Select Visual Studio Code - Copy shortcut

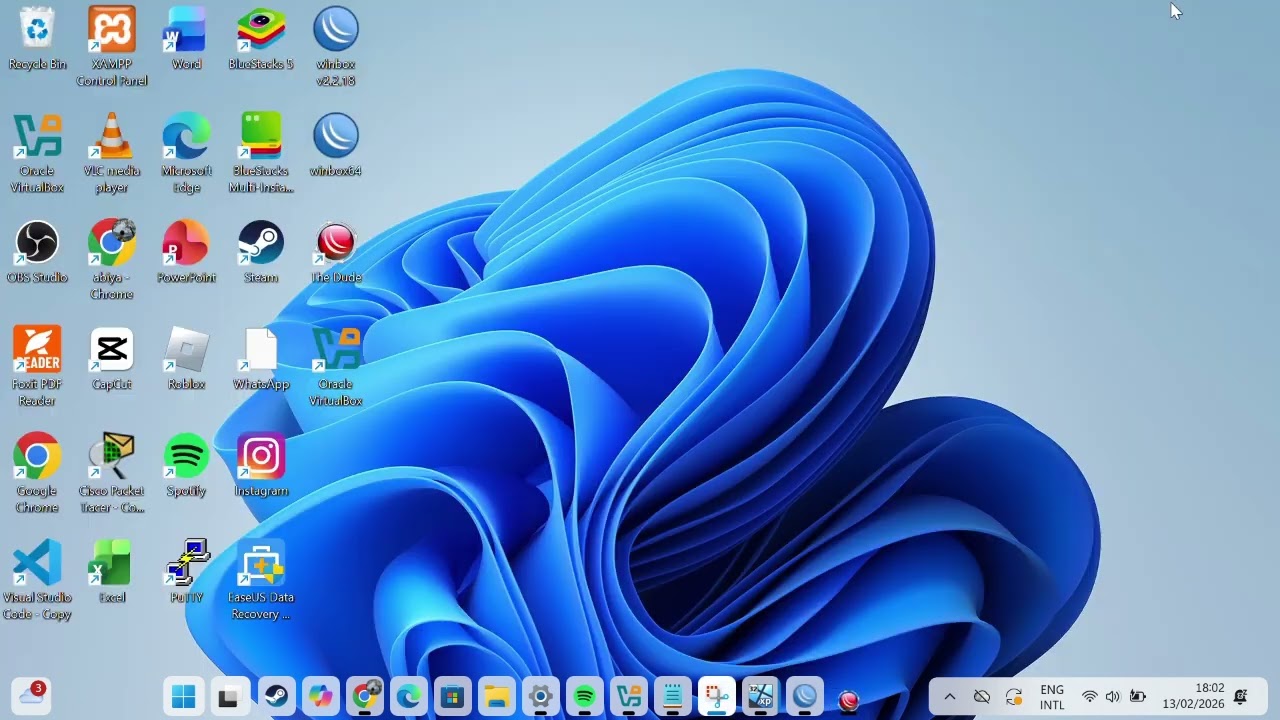37,580
